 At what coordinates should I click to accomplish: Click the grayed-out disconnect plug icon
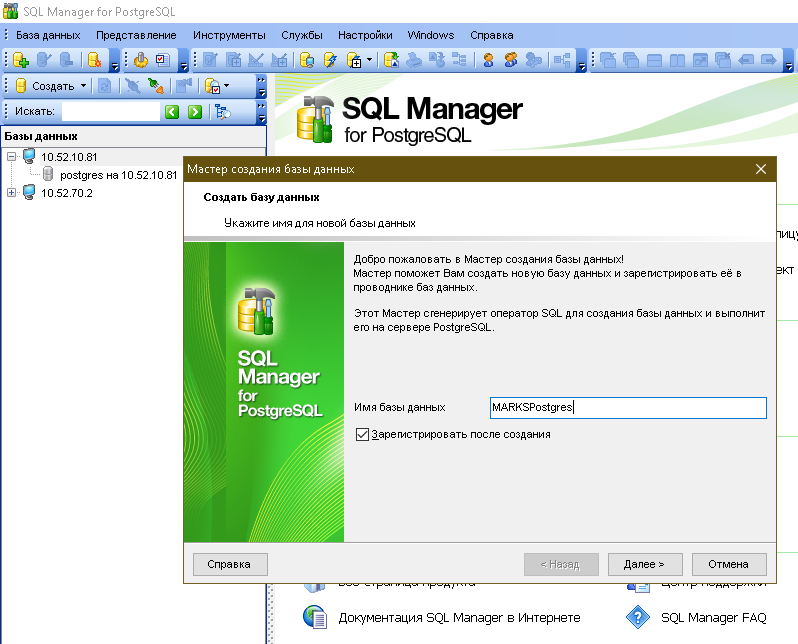[133, 86]
